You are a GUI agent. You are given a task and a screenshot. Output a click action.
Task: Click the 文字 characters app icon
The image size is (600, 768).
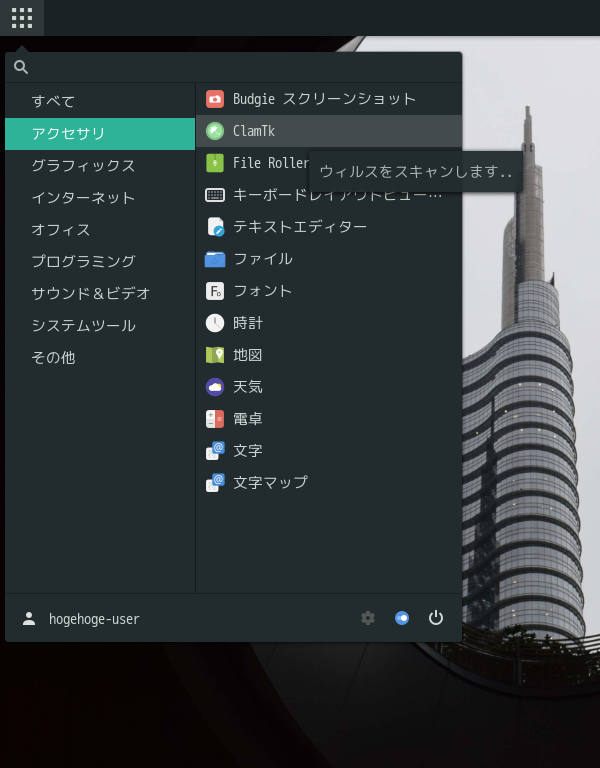215,451
